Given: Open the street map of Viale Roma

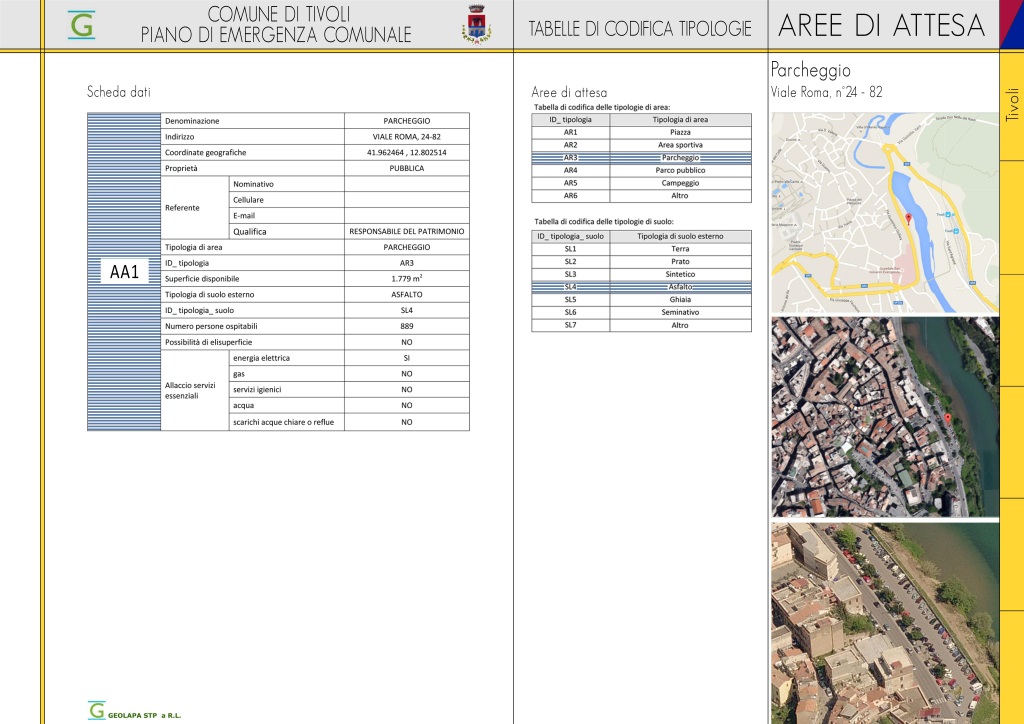Looking at the screenshot, I should click(x=885, y=213).
